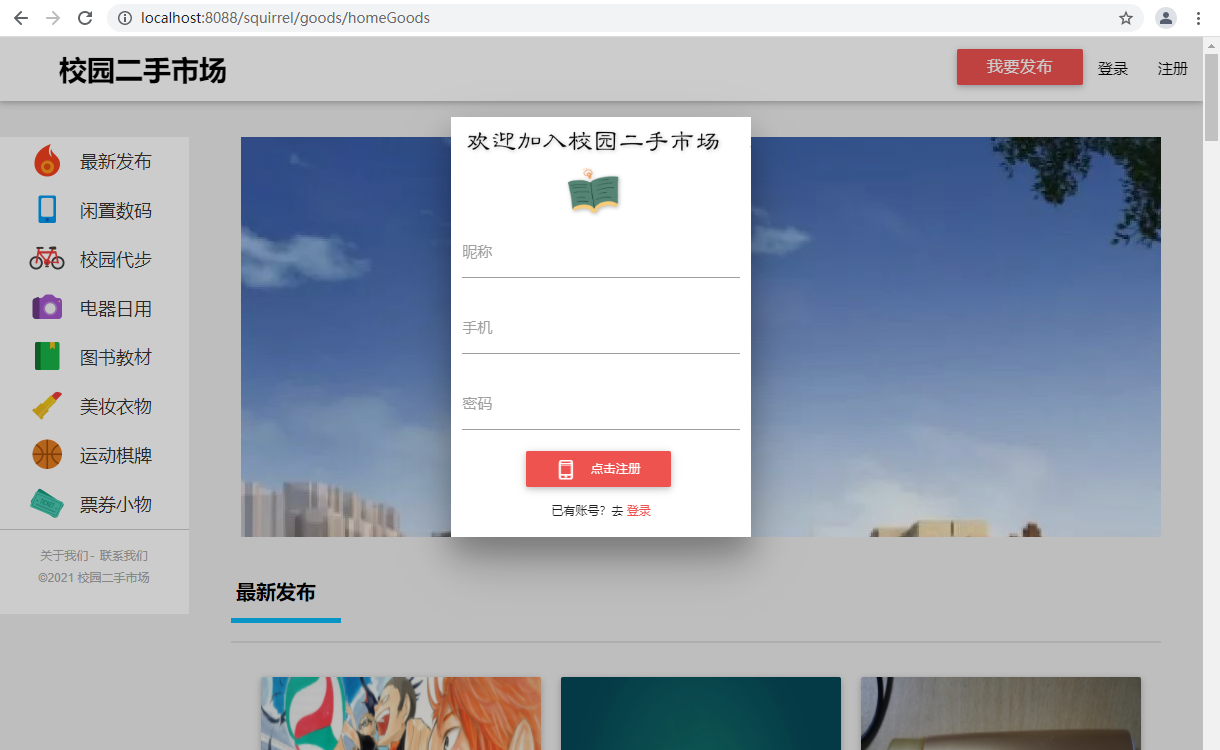Image resolution: width=1220 pixels, height=750 pixels.
Task: Reload the page with the refresh icon
Action: tap(85, 18)
